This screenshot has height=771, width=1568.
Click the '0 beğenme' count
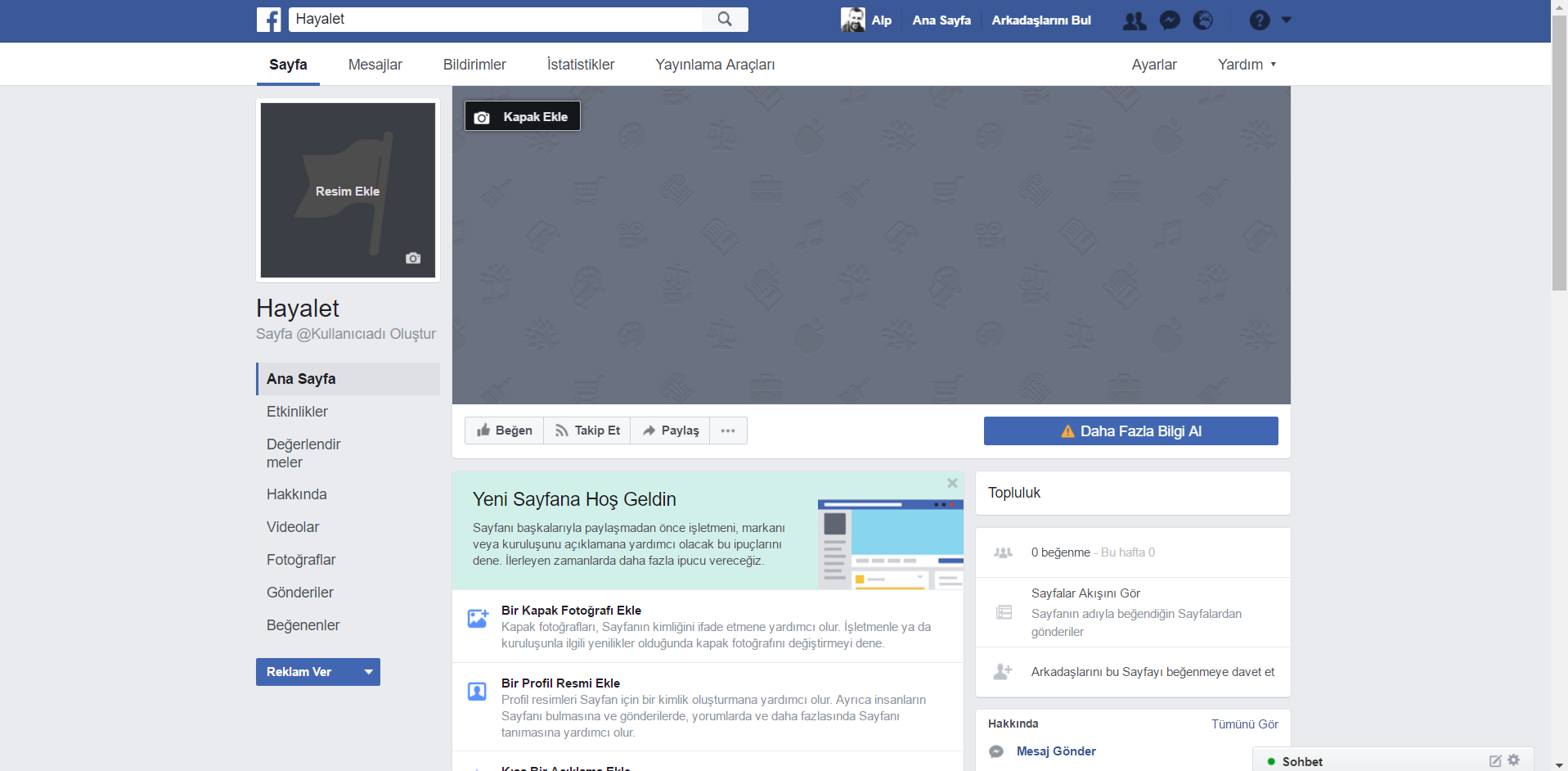tap(1061, 552)
